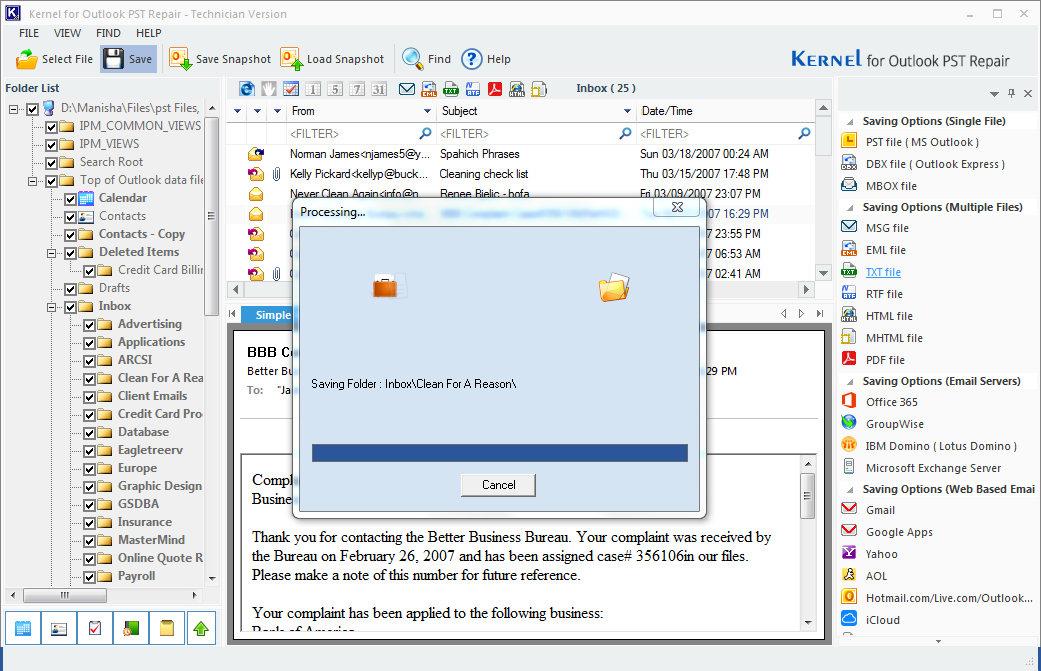This screenshot has width=1041, height=671.
Task: Collapse the Inbox tree node
Action: 51,307
